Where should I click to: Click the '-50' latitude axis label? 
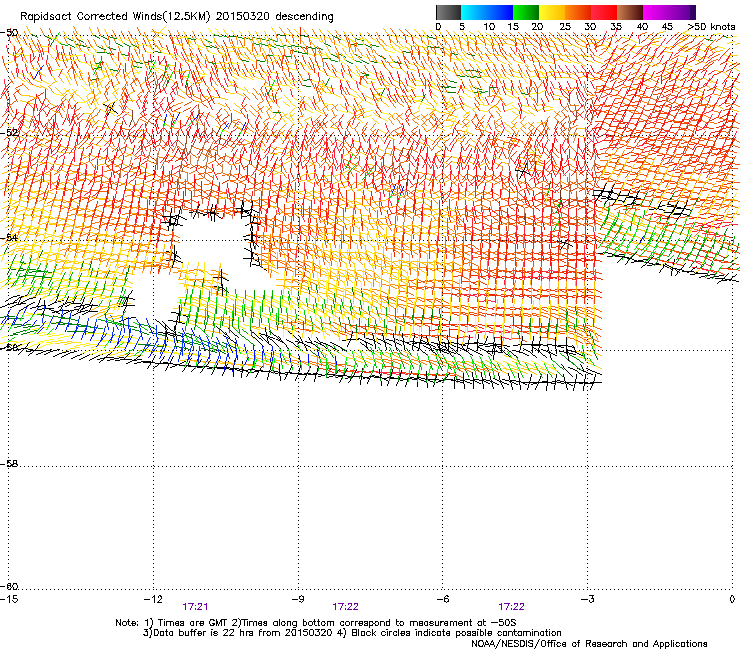pos(9,33)
